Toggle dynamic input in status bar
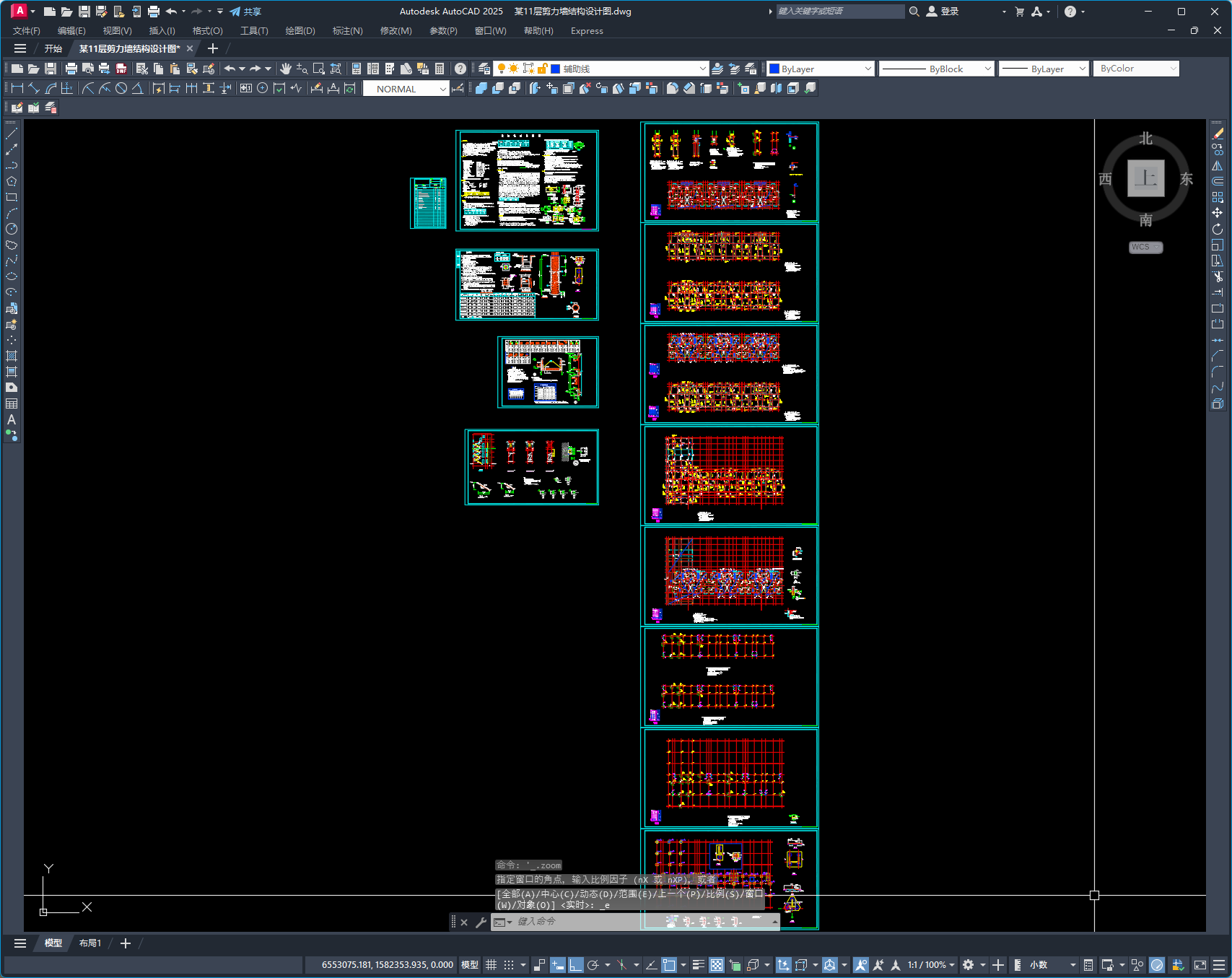The height and width of the screenshot is (978, 1232). [x=558, y=965]
